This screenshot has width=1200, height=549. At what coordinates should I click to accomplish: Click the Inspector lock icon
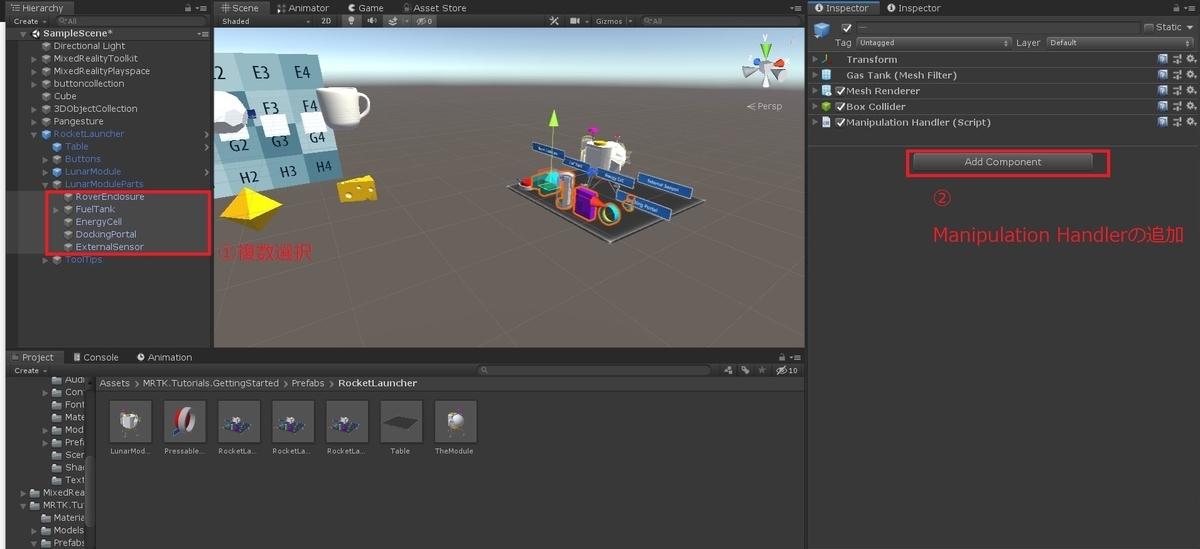point(1177,8)
